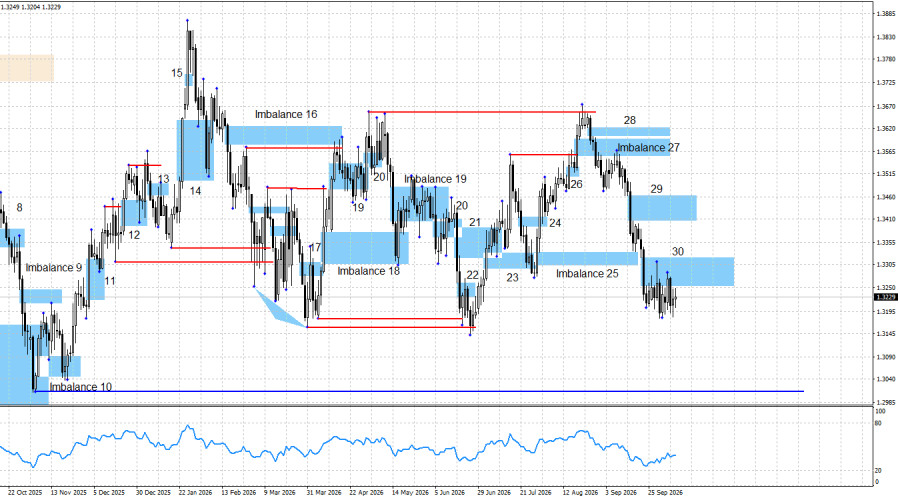This screenshot has width=900, height=500.
Task: Select the number 17 label
Action: [315, 247]
